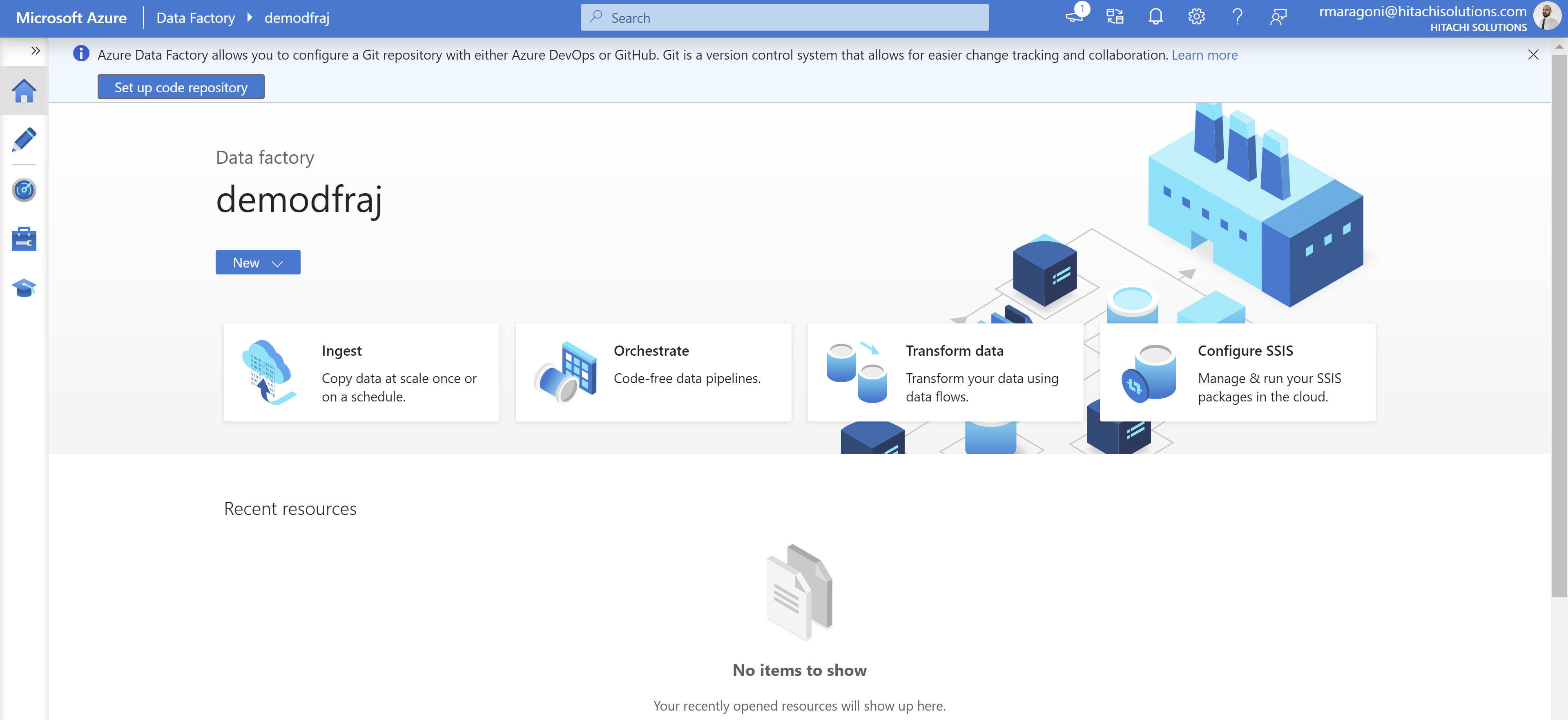Open the Learning center graduation cap
The width and height of the screenshot is (1568, 720).
(x=24, y=287)
